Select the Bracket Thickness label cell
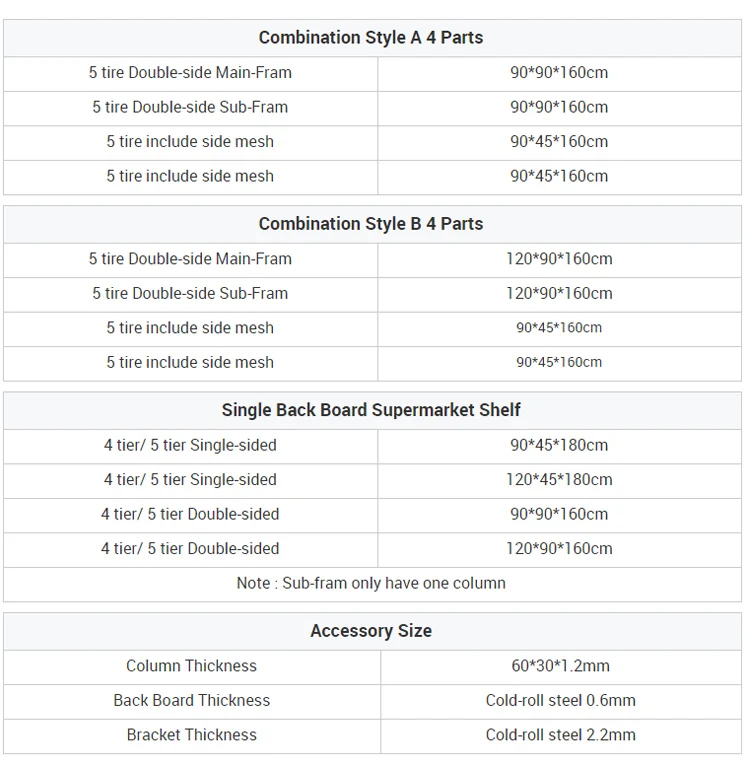The width and height of the screenshot is (750, 780). (191, 735)
